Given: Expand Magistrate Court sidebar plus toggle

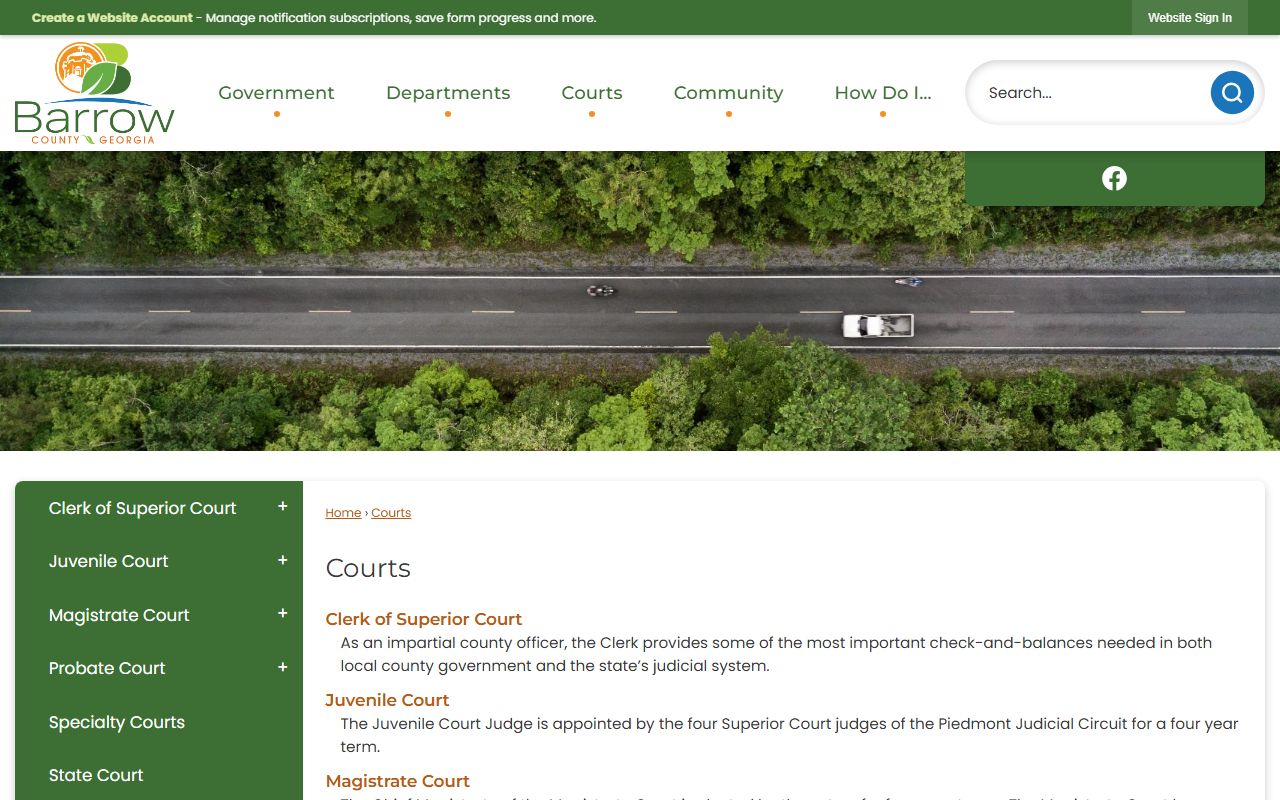Looking at the screenshot, I should 283,614.
